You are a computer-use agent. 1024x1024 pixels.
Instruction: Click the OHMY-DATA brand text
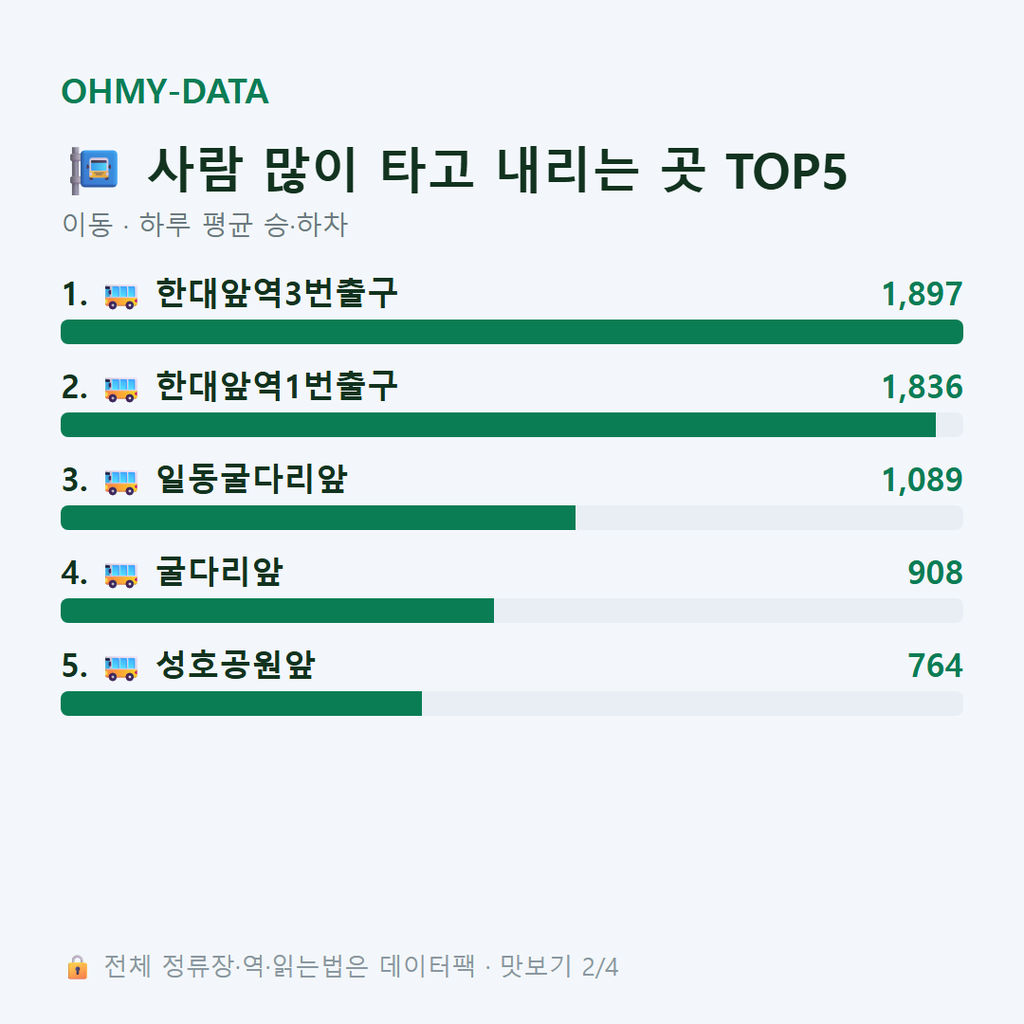(165, 91)
